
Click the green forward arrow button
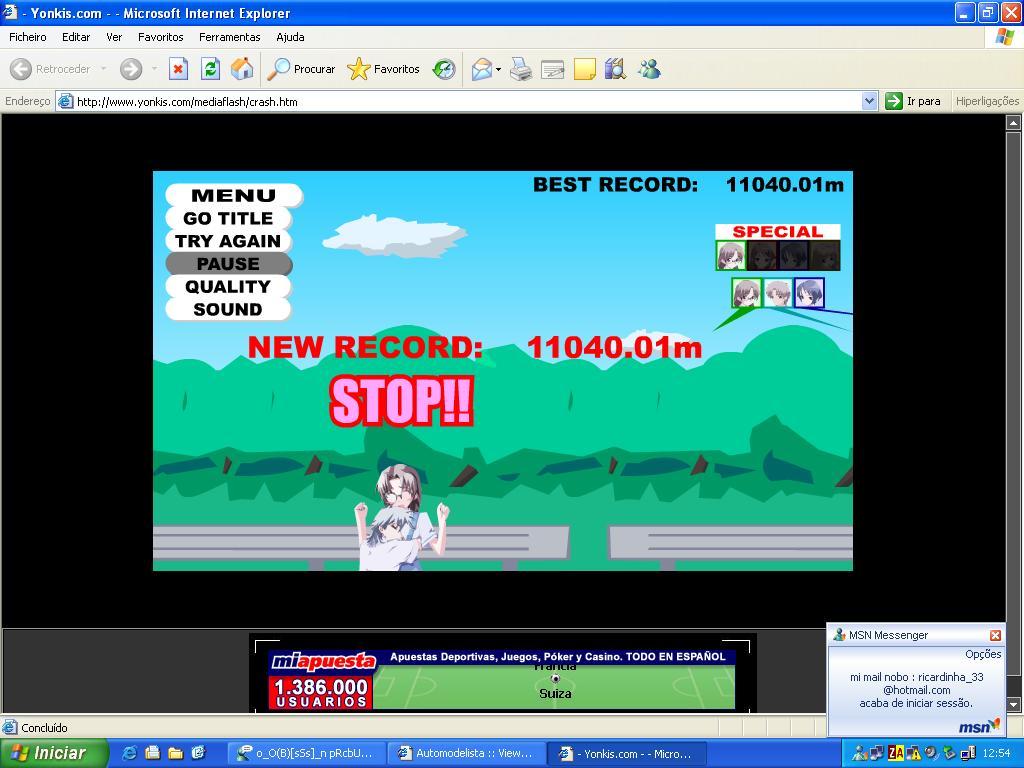[131, 69]
